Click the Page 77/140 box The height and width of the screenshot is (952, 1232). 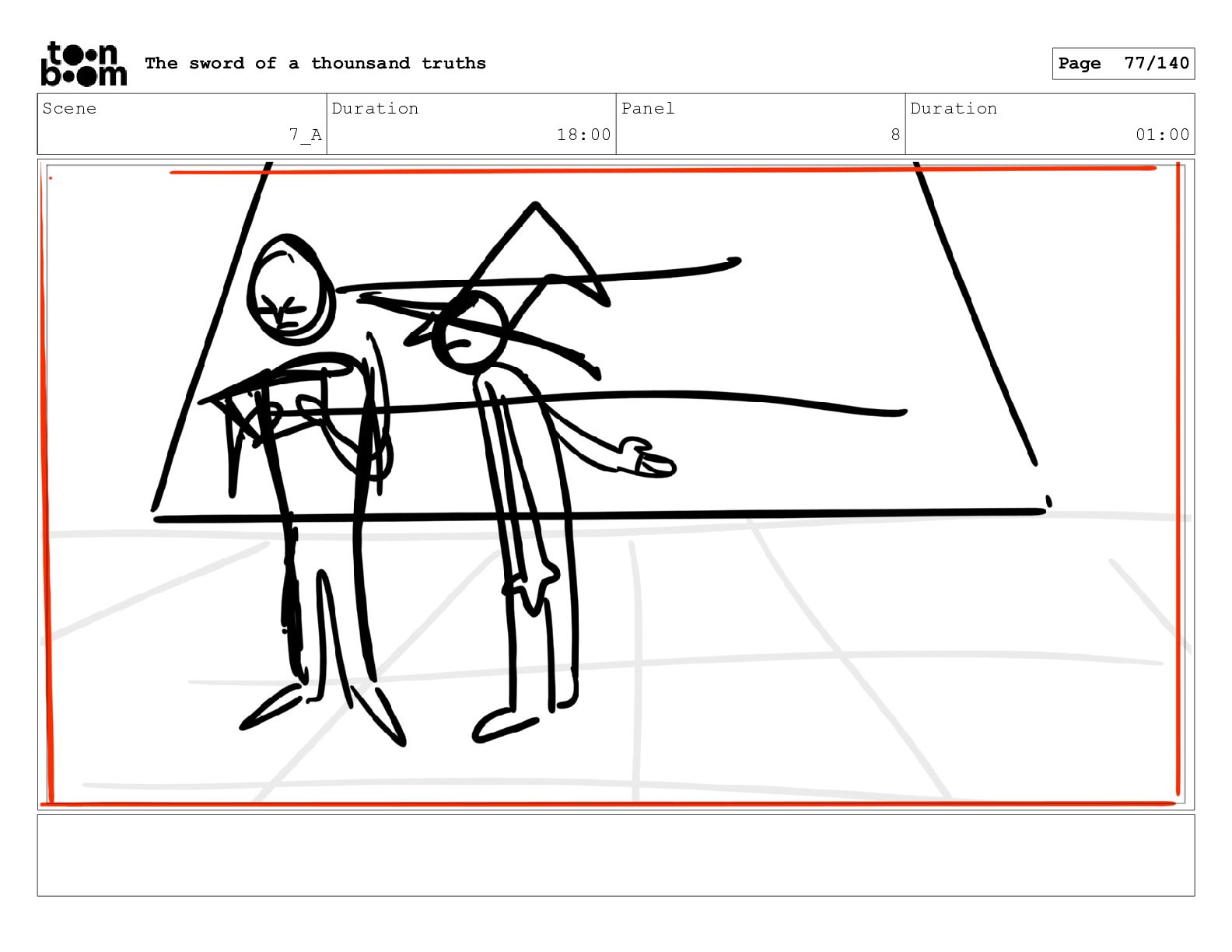click(1123, 64)
